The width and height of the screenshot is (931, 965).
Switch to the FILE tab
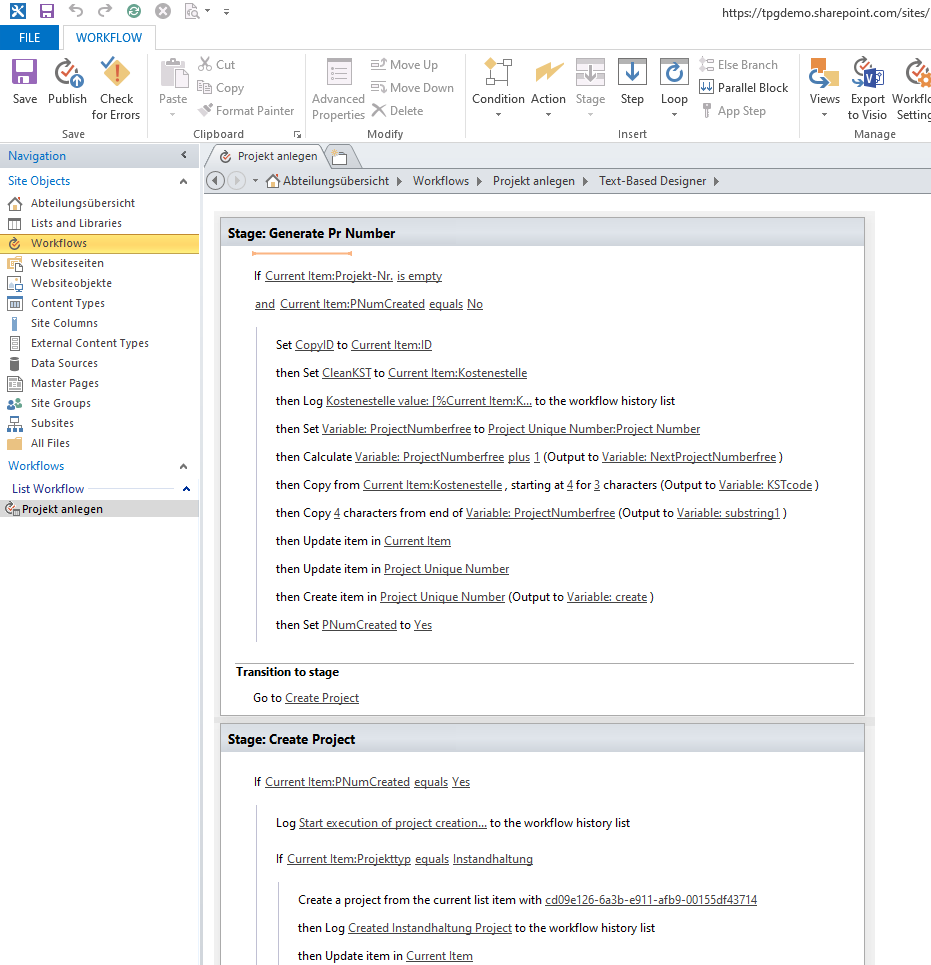(29, 36)
